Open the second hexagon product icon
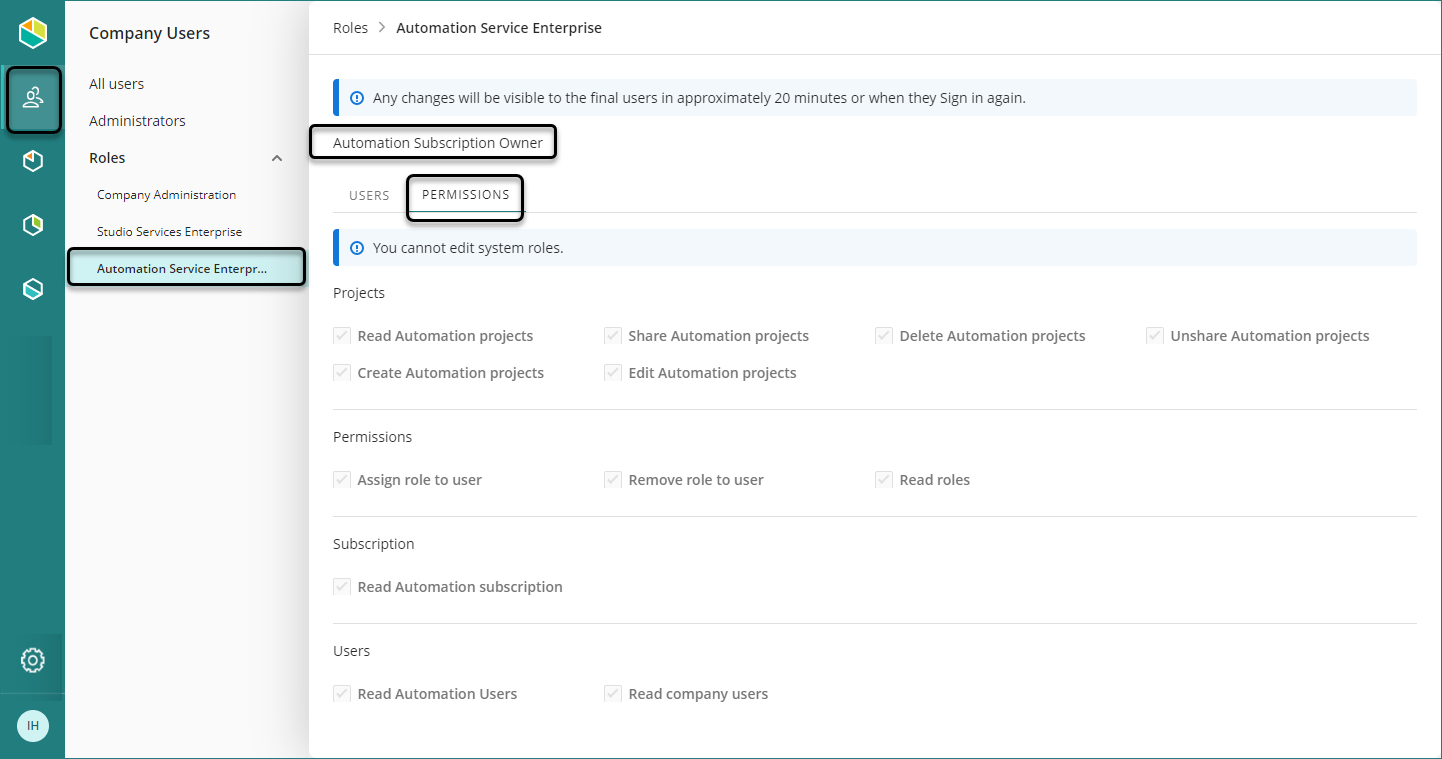1442x759 pixels. click(x=33, y=161)
